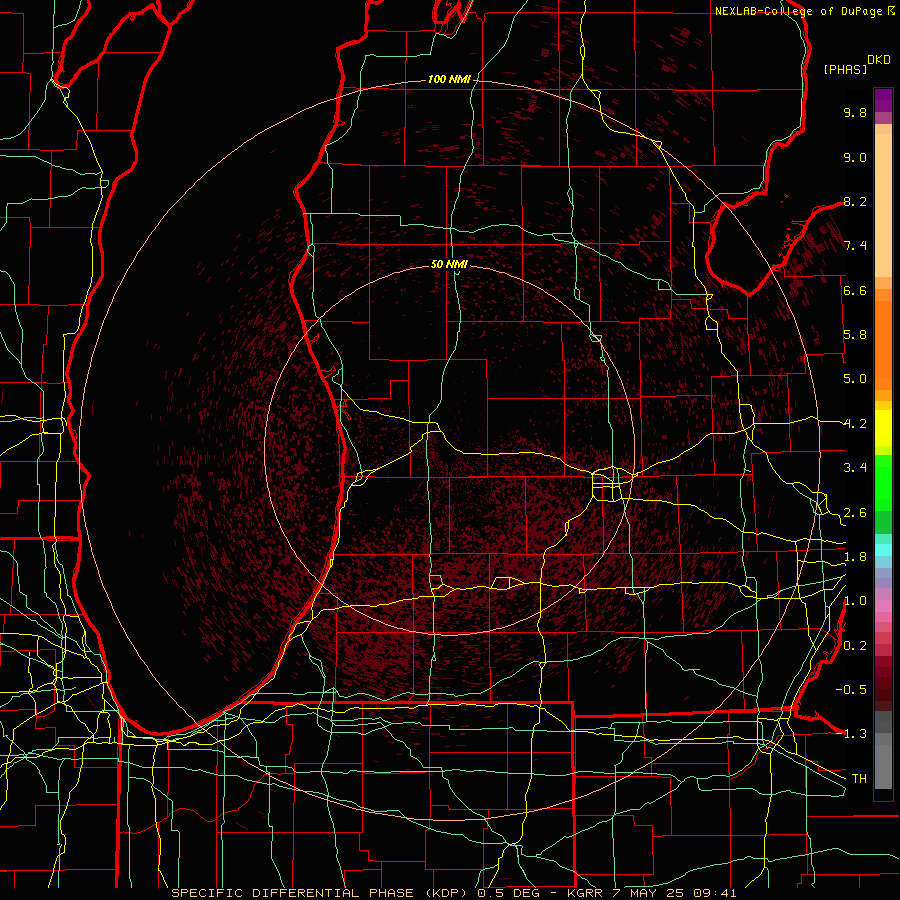Click the 5.0 colorbar value

tap(855, 379)
